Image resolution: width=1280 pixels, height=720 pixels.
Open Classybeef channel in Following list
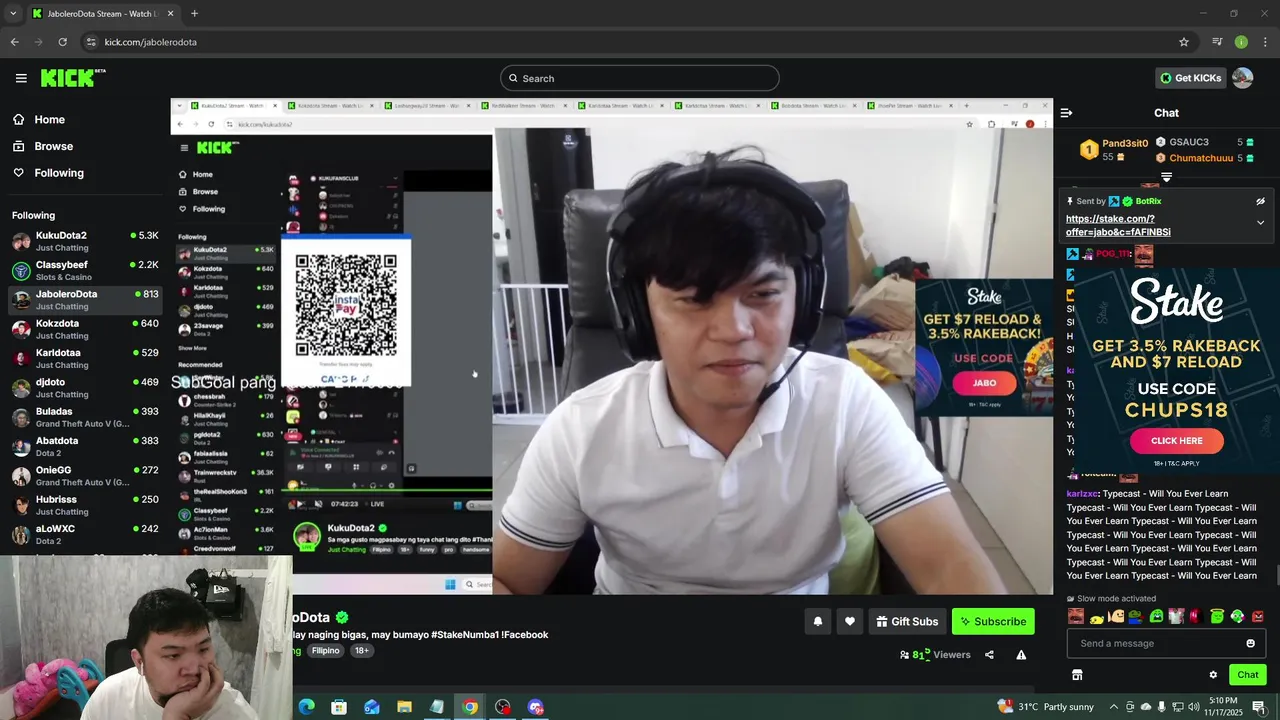pos(85,270)
